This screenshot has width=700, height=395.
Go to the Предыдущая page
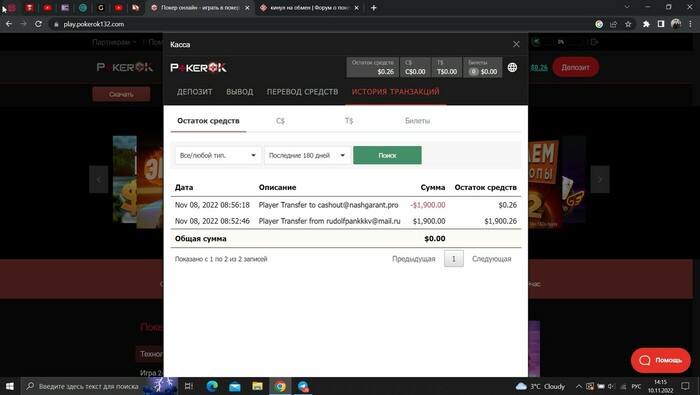pyautogui.click(x=413, y=259)
